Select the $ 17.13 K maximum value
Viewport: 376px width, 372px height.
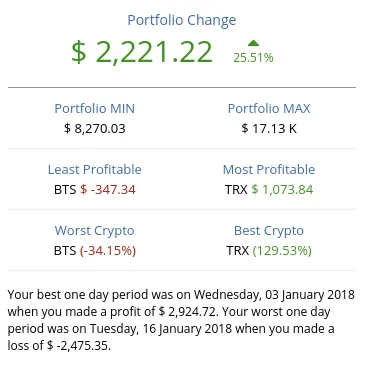click(x=269, y=128)
